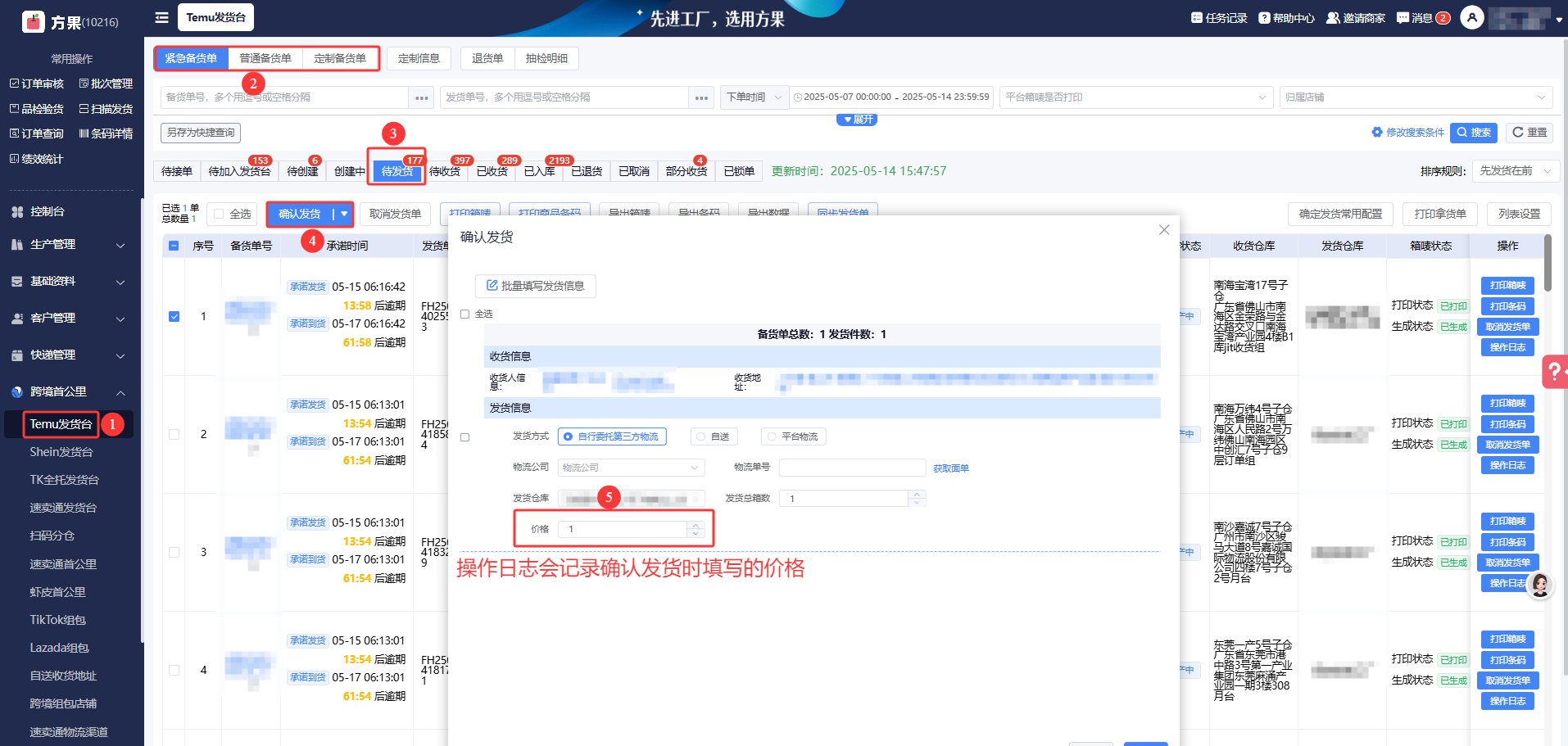Viewport: 1568px width, 746px height.
Task: Uncheck the checkbox for table row 1
Action: (x=174, y=316)
